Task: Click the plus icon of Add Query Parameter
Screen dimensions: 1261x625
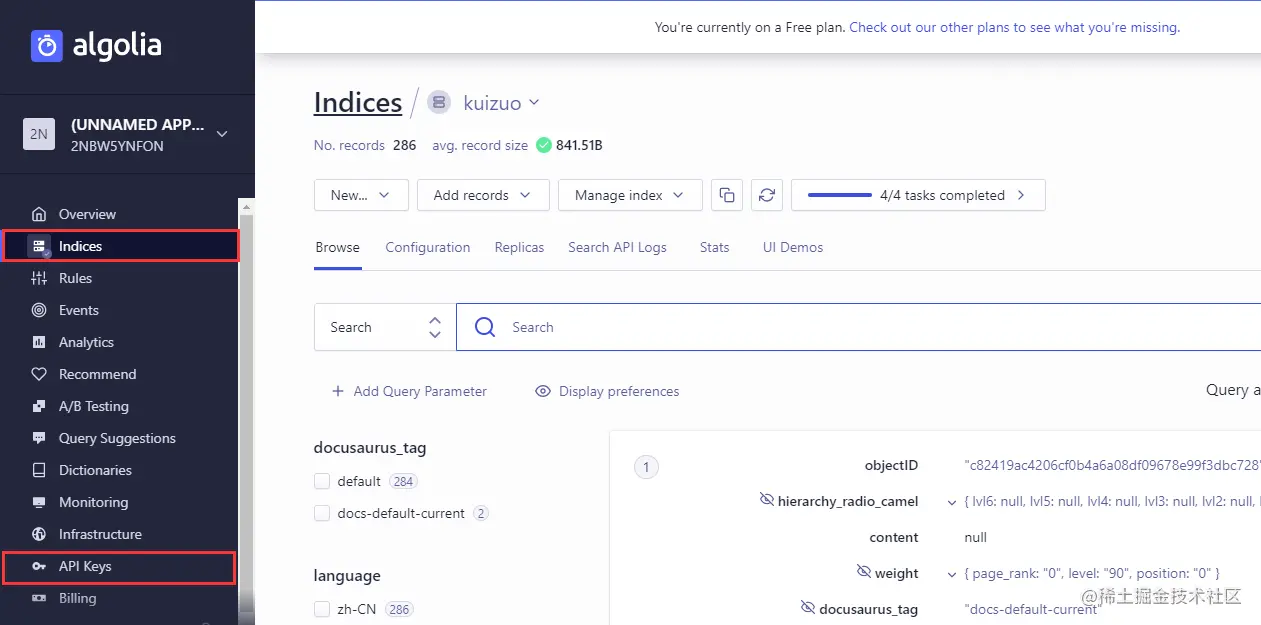Action: (338, 391)
